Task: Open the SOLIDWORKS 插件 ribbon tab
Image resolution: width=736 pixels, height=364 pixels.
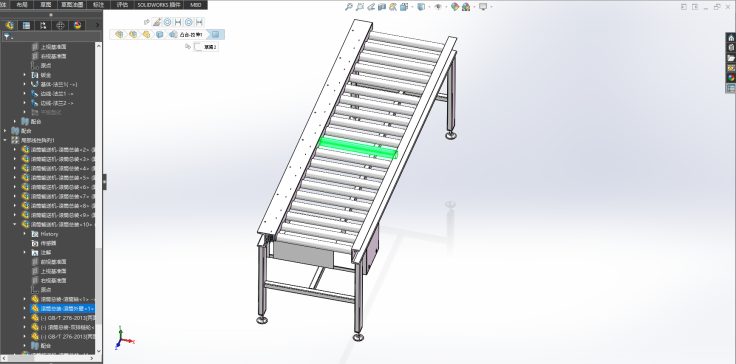Action: click(x=159, y=5)
